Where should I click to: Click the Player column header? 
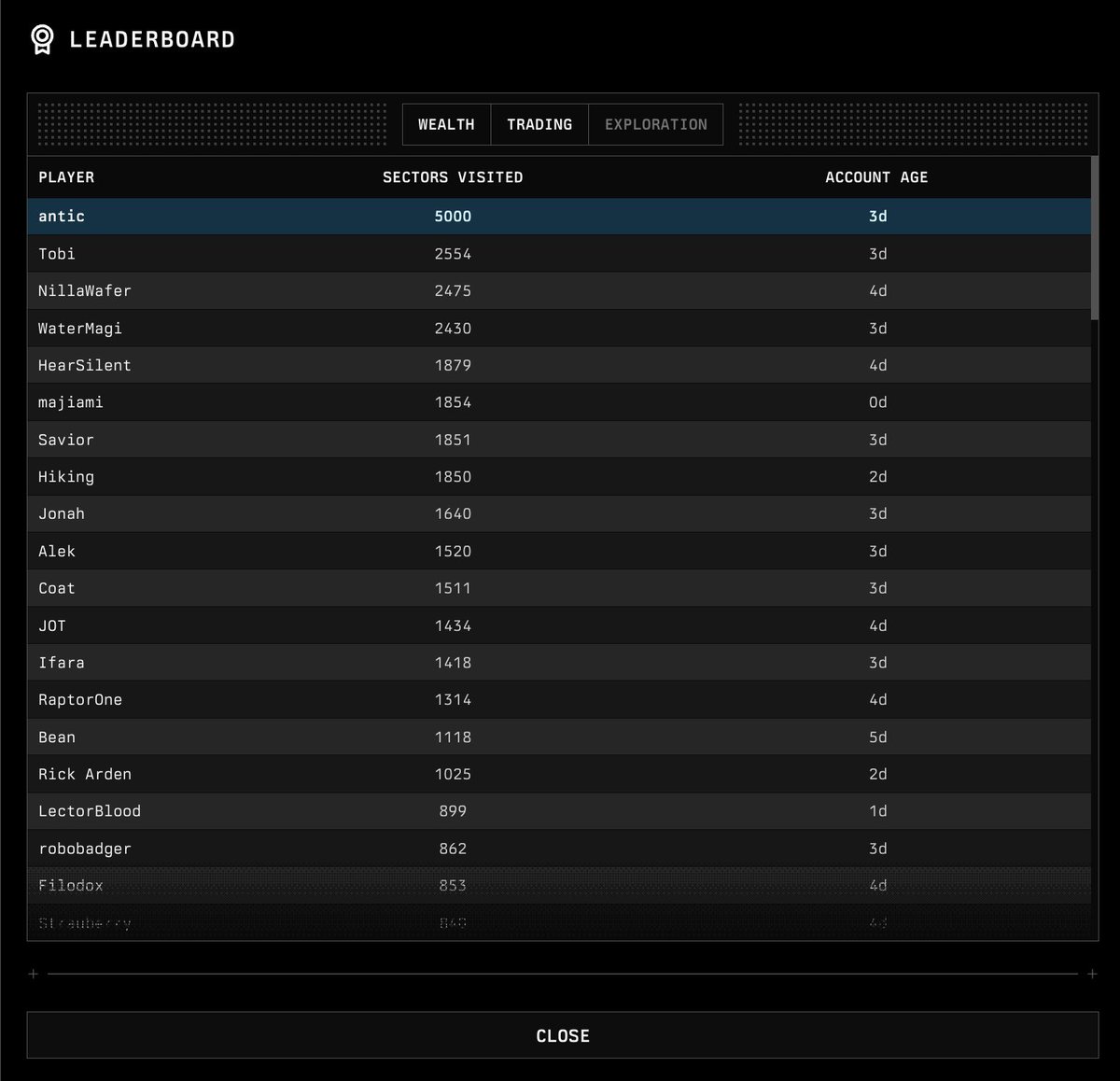pos(66,177)
